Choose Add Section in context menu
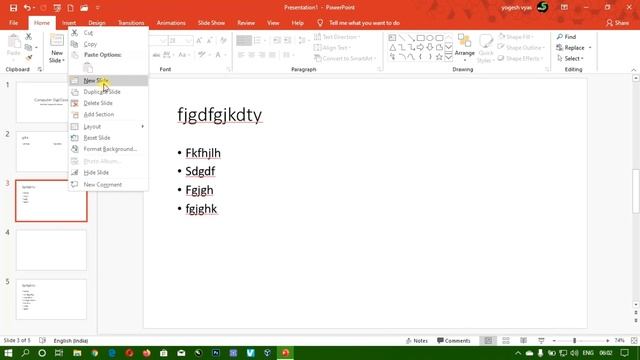 coord(108,115)
